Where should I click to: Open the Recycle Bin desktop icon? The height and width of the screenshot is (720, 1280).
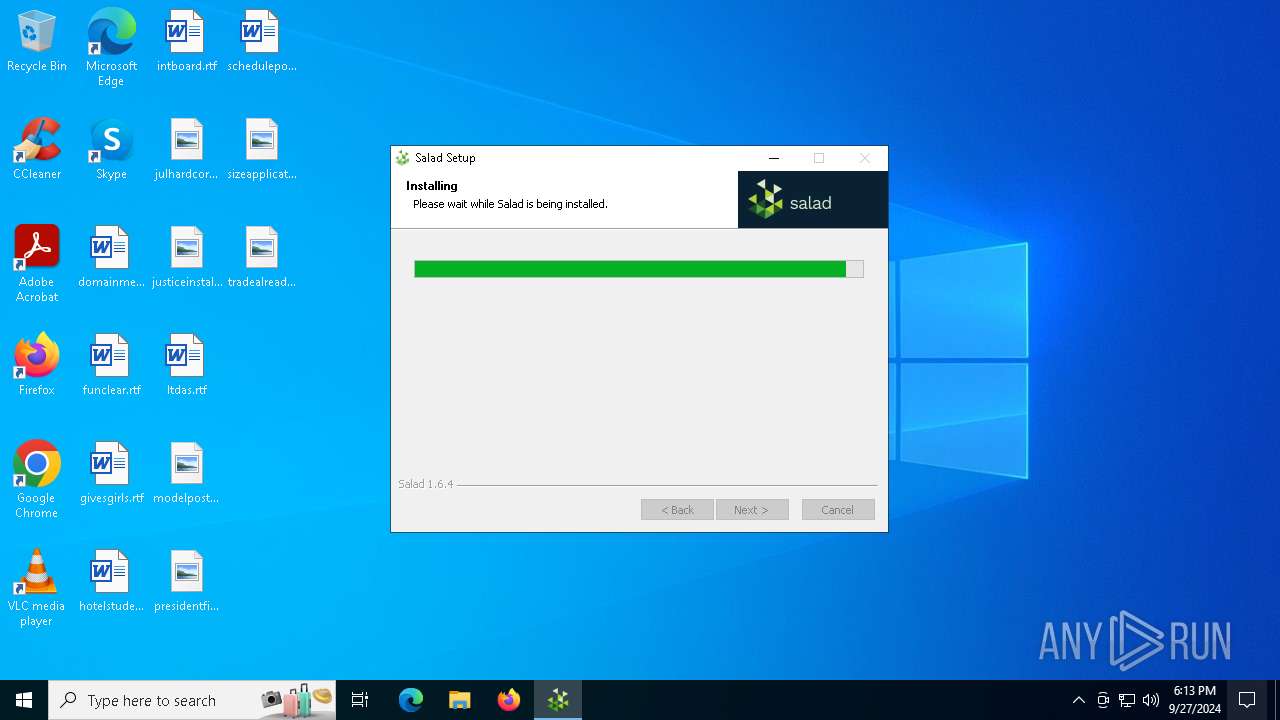coord(37,42)
